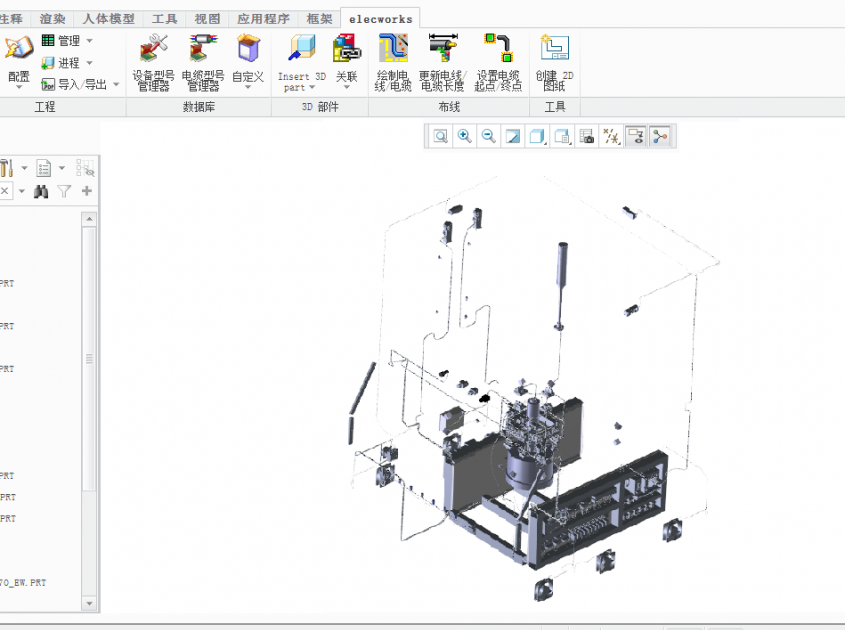This screenshot has width=845, height=630.
Task: Switch to the 应用程序 ribbon tab
Action: [x=264, y=19]
